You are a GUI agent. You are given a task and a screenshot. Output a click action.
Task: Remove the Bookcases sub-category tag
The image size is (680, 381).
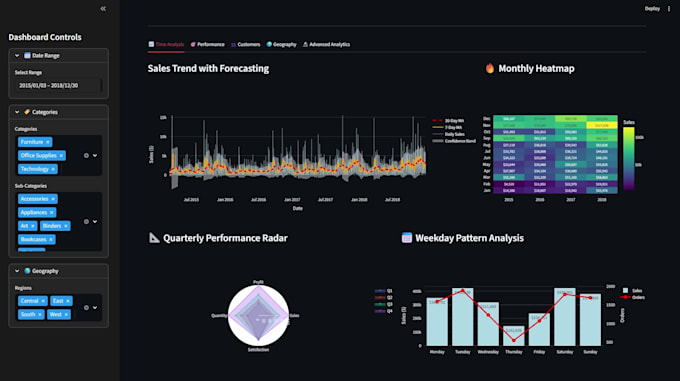(x=51, y=239)
